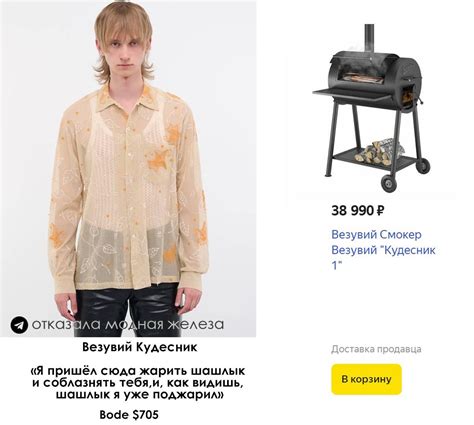Screen dimensions: 474x425
Task: Click the отказала модная железа watermark text
Action: point(128,324)
